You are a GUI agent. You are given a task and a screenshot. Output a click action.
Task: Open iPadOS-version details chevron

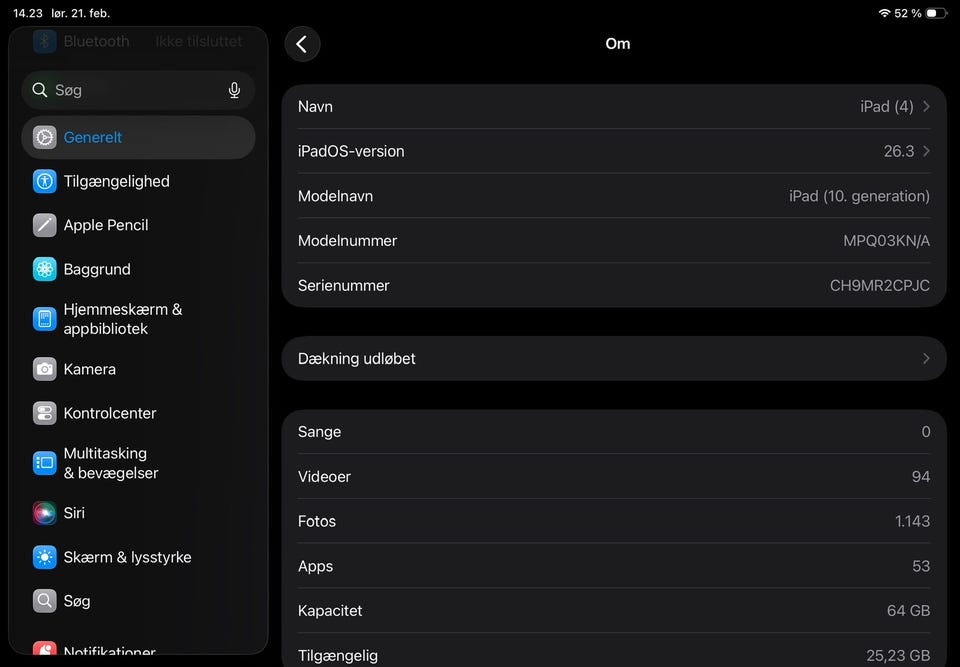click(x=926, y=151)
